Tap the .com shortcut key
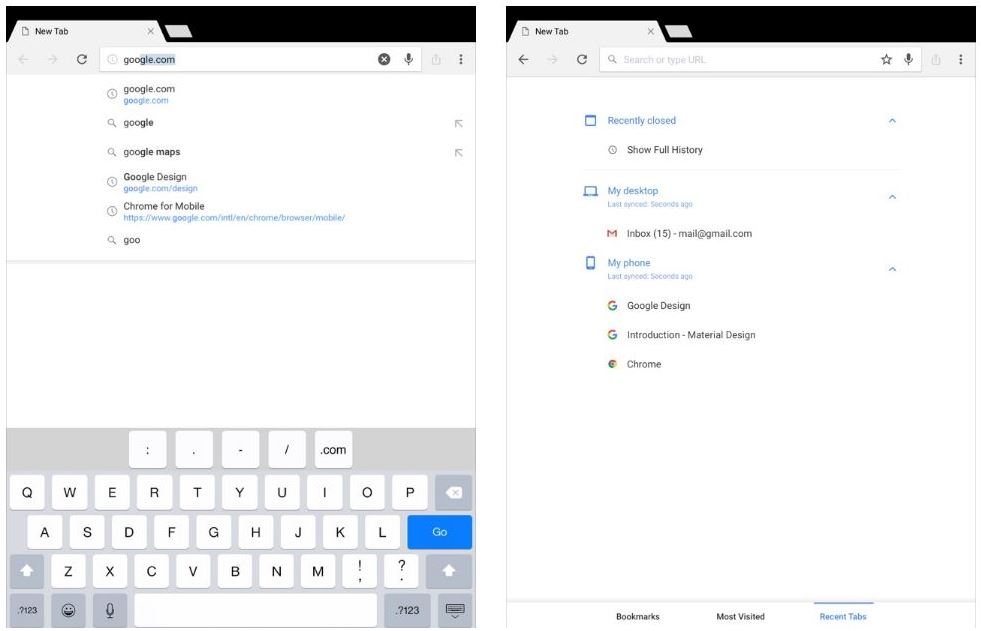The width and height of the screenshot is (981, 631). pyautogui.click(x=333, y=450)
